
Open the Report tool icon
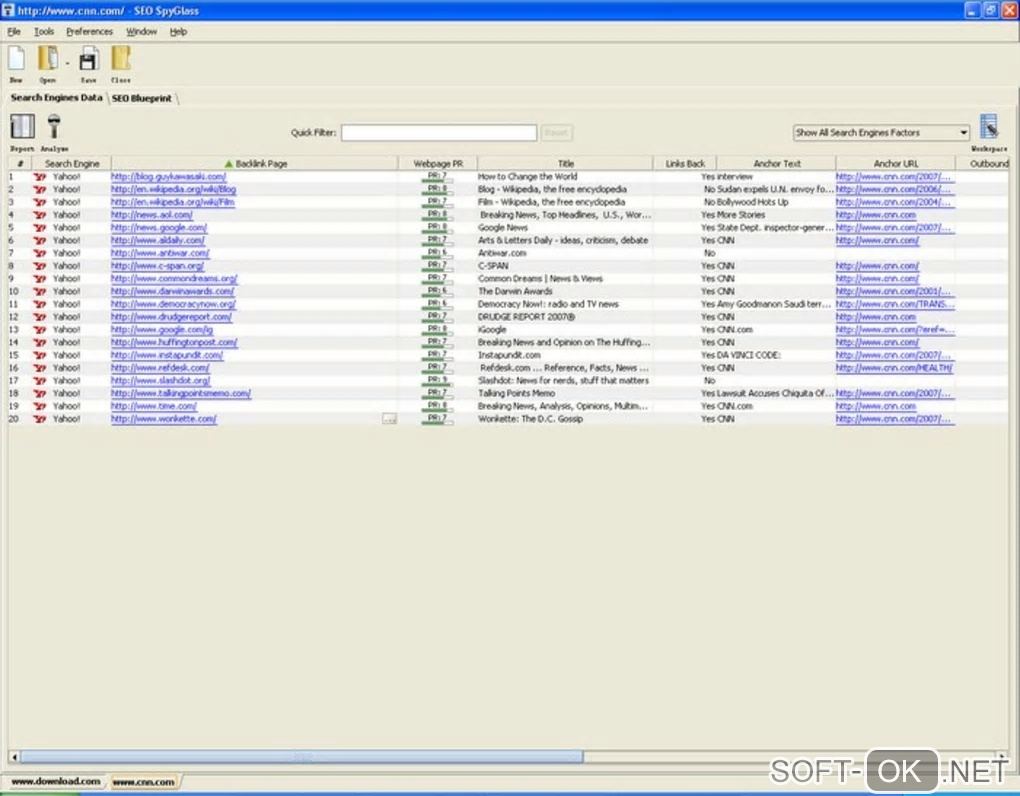click(x=22, y=126)
